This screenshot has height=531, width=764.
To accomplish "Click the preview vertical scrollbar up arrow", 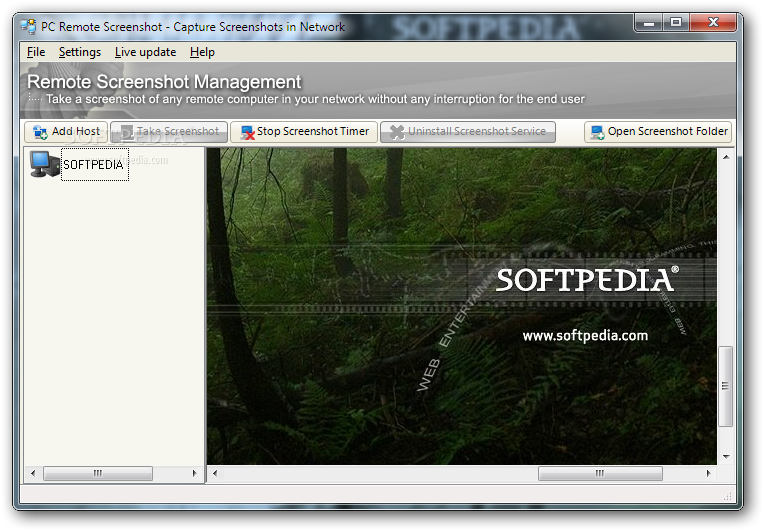I will tap(726, 157).
